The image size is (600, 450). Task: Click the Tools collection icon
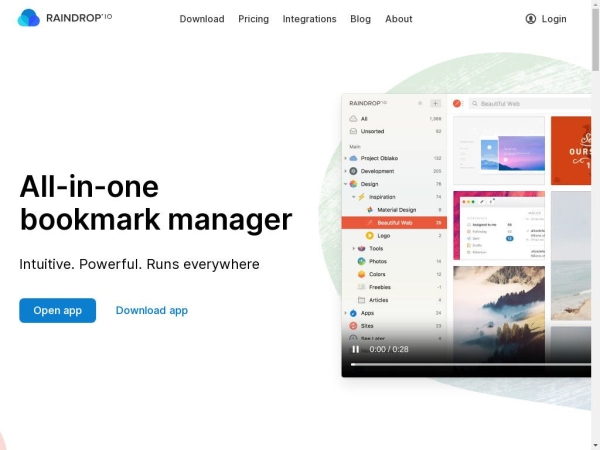coord(361,249)
